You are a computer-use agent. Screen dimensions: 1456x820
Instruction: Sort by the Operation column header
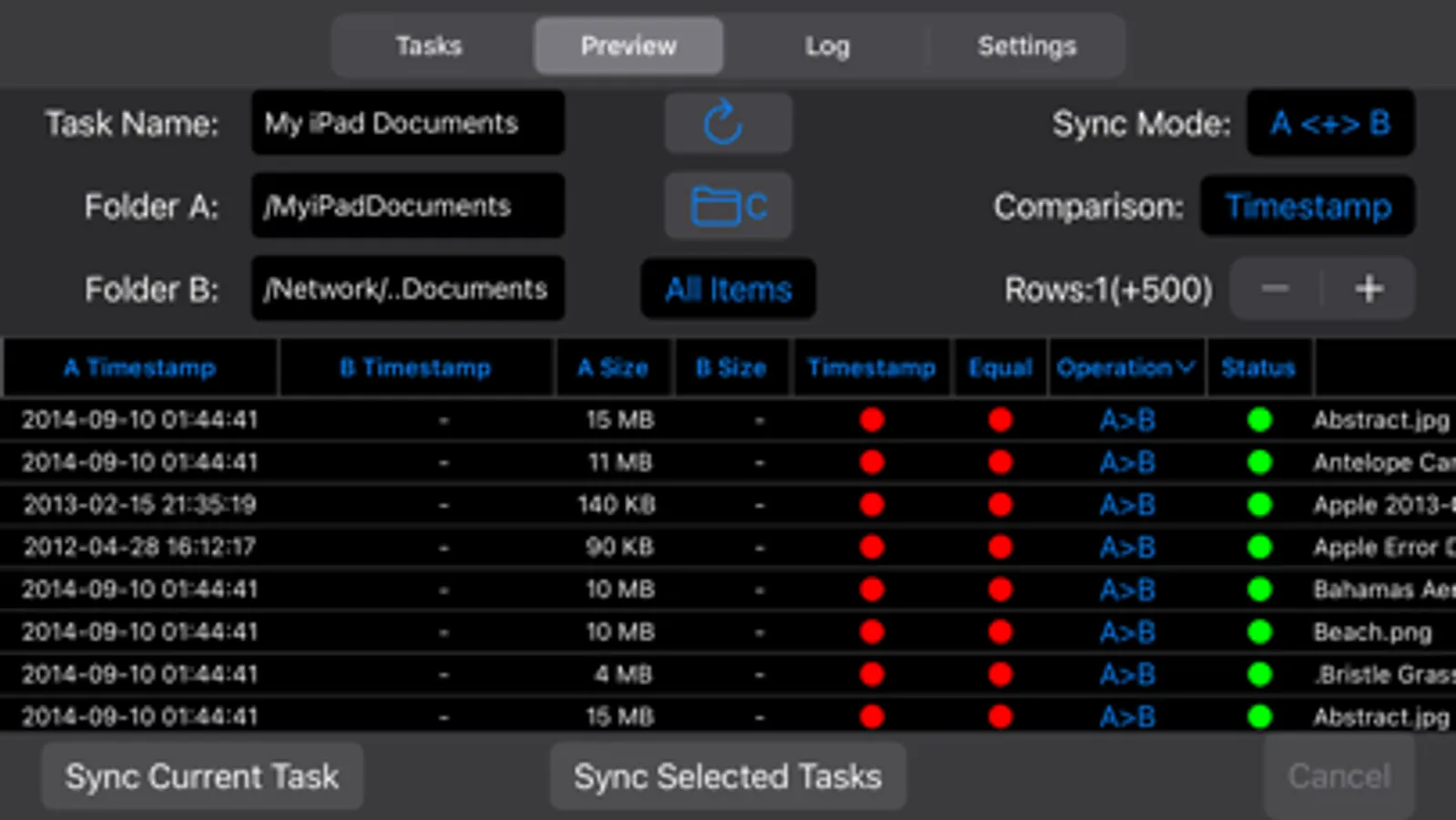[x=1126, y=367]
